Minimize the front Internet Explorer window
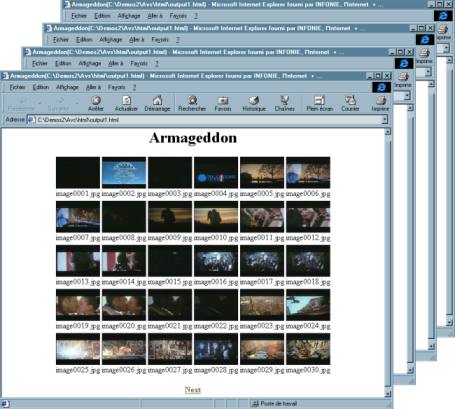The width and height of the screenshot is (455, 409). [370, 76]
